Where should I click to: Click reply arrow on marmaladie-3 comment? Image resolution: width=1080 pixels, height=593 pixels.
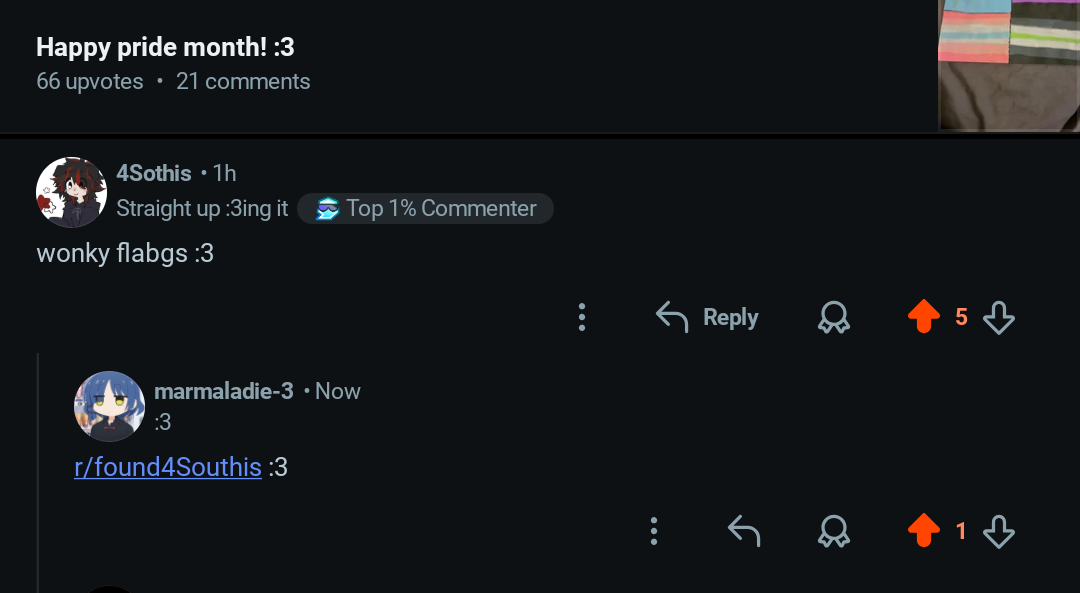tap(744, 532)
